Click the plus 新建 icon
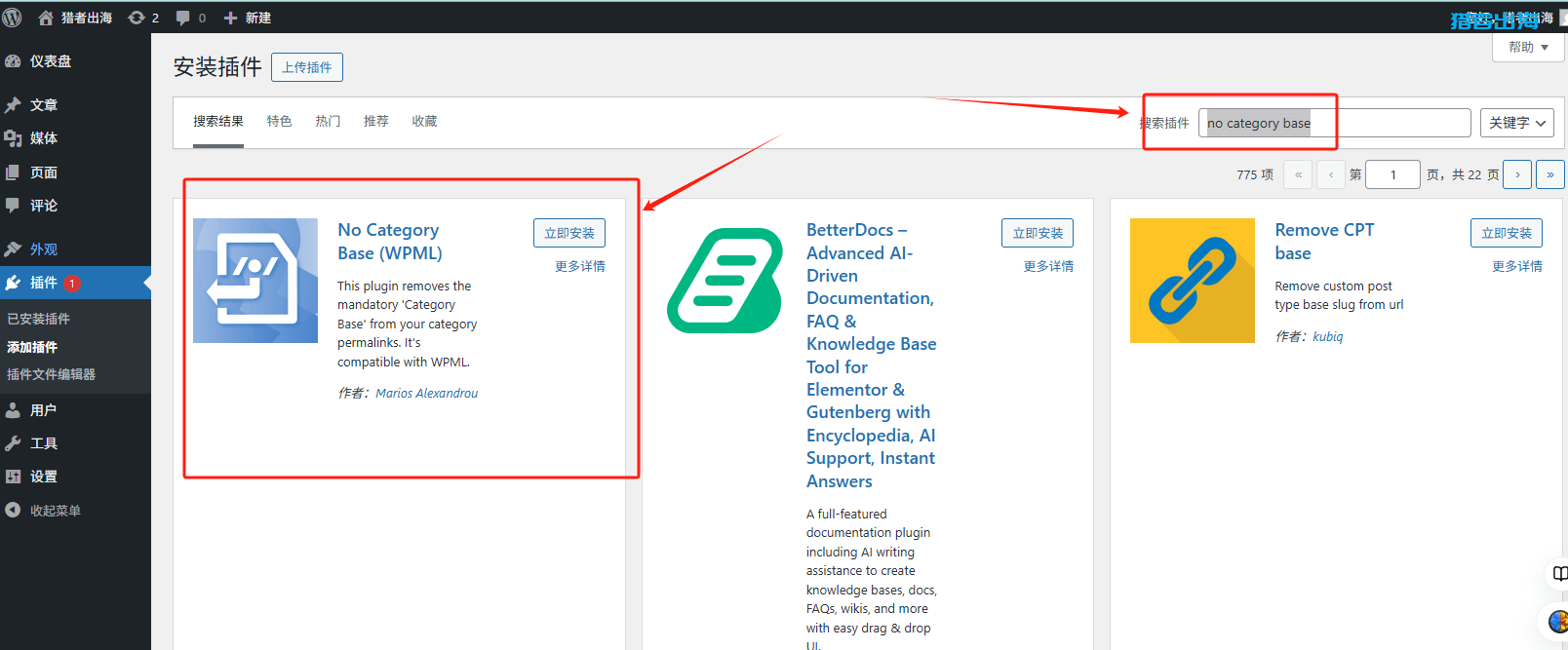Viewport: 1568px width, 650px height. (231, 18)
